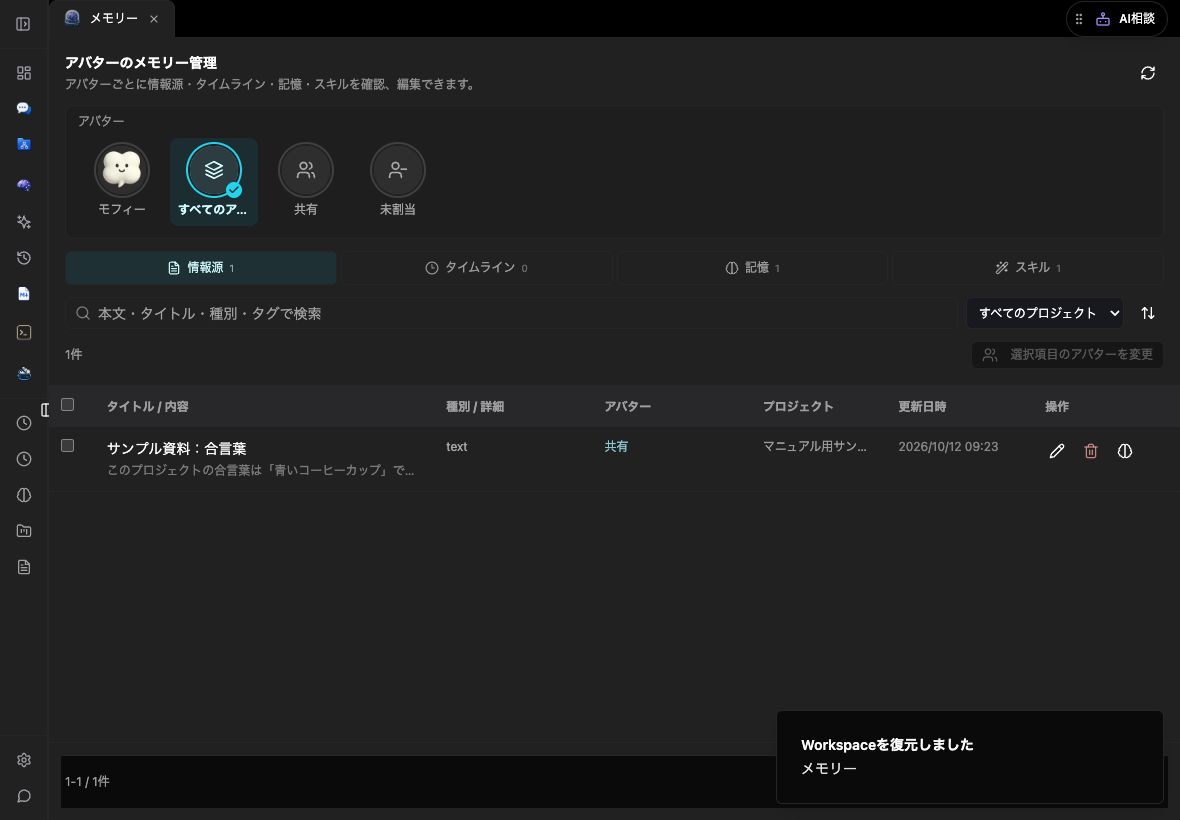Open the speech bubble icon at sidebar bottom
This screenshot has height=820, width=1180.
(24, 796)
